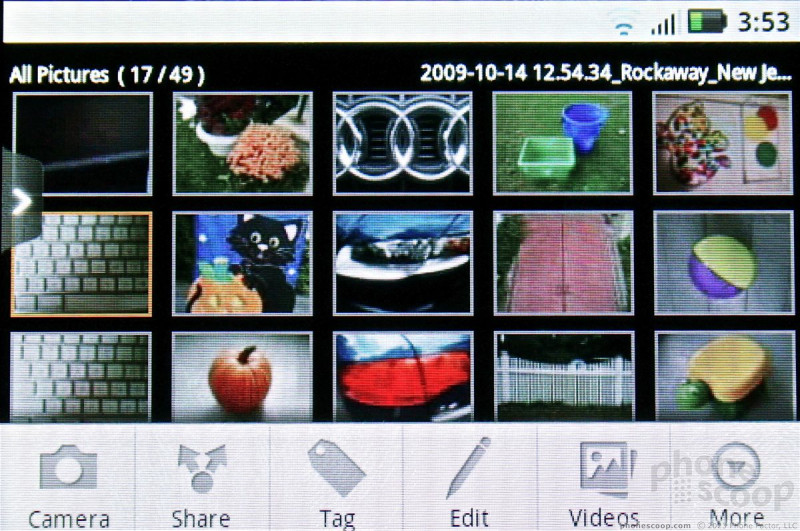Open the white picket fence photo

pos(564,377)
